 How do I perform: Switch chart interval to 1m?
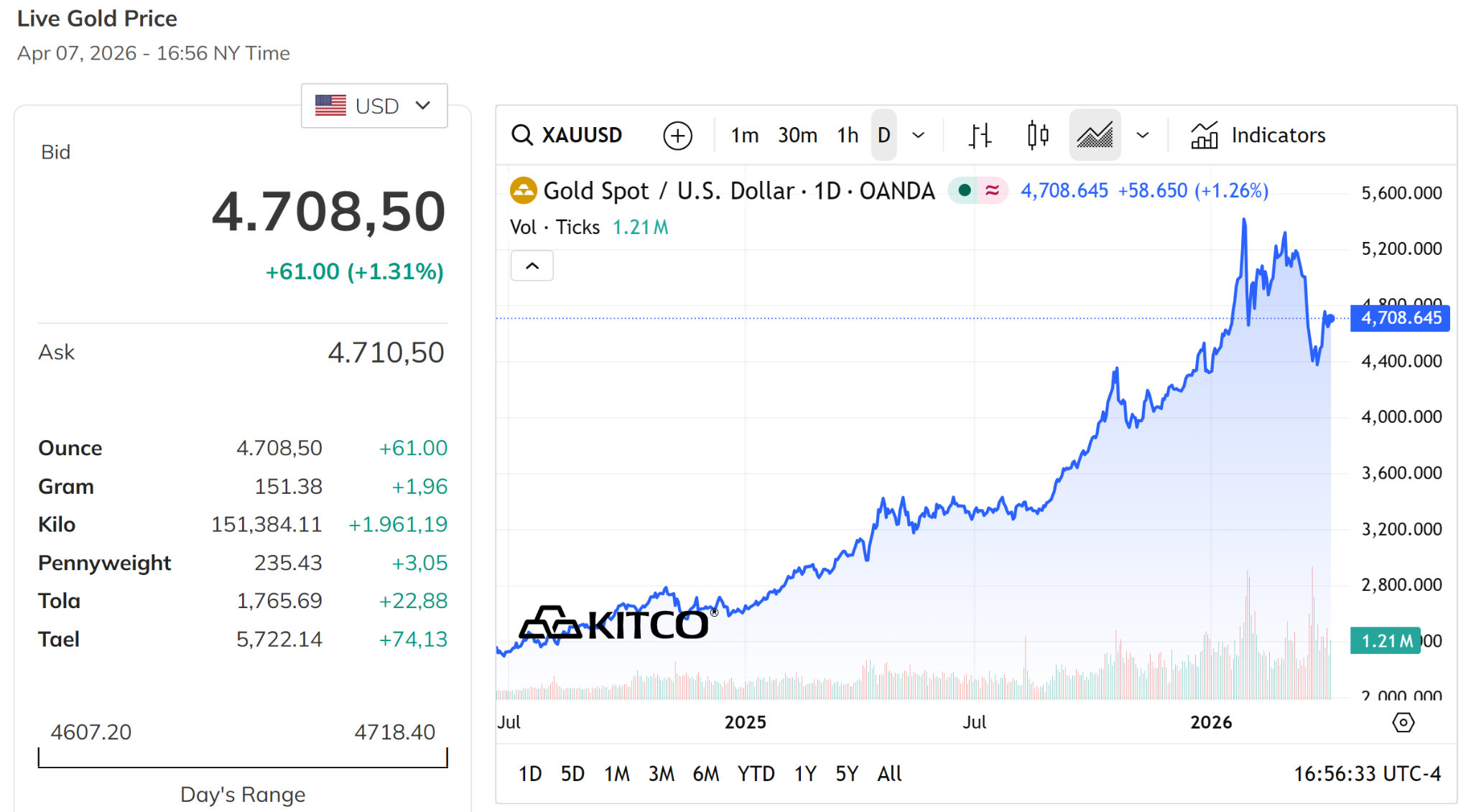745,135
